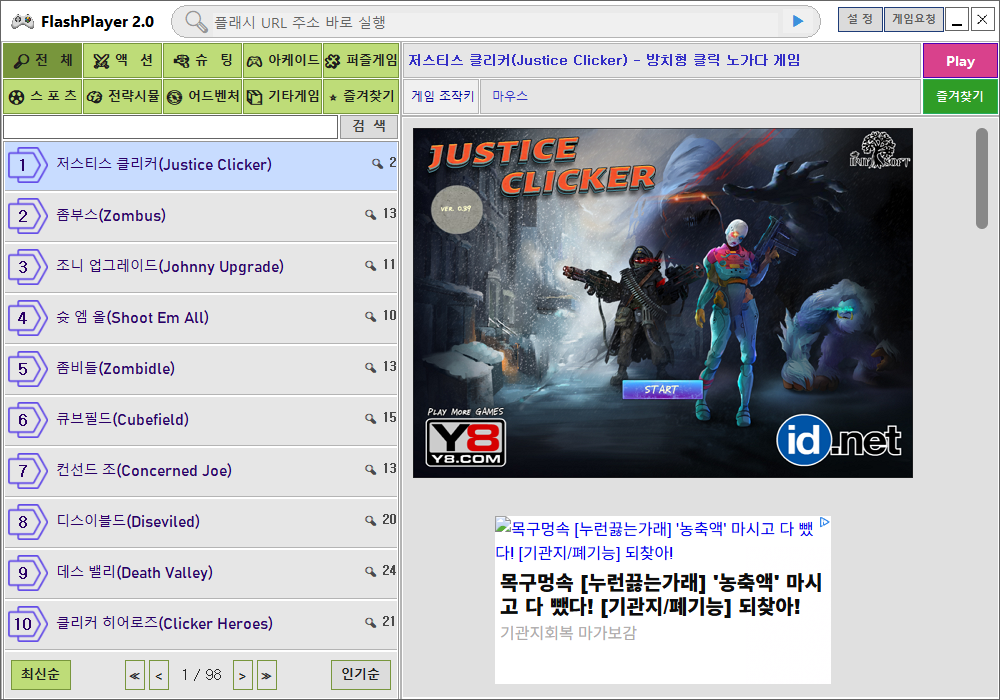Image resolution: width=1000 pixels, height=700 pixels.
Task: Click the Y8.COM logo in preview
Action: pyautogui.click(x=466, y=442)
